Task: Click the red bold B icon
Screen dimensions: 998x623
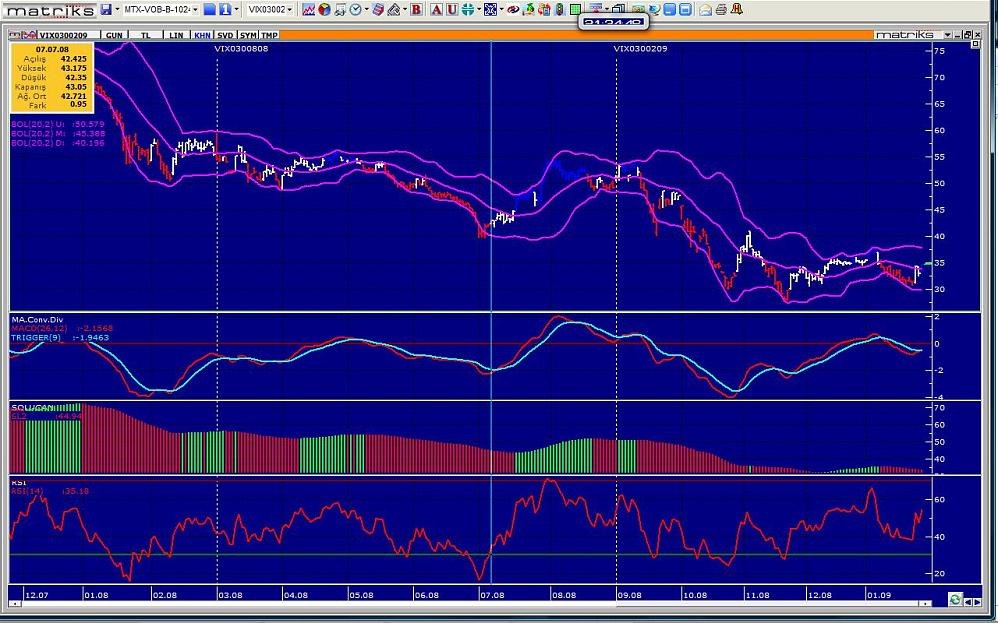Action: click(x=417, y=9)
